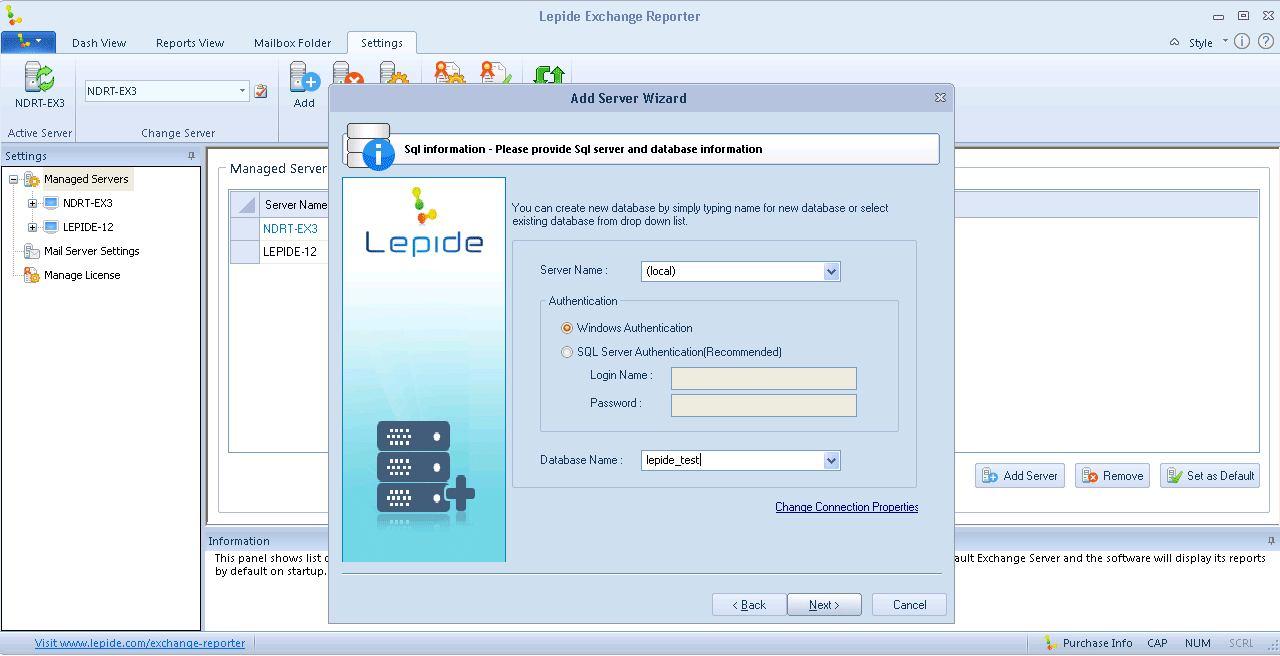Click the table select-all corner cell

[x=244, y=205]
